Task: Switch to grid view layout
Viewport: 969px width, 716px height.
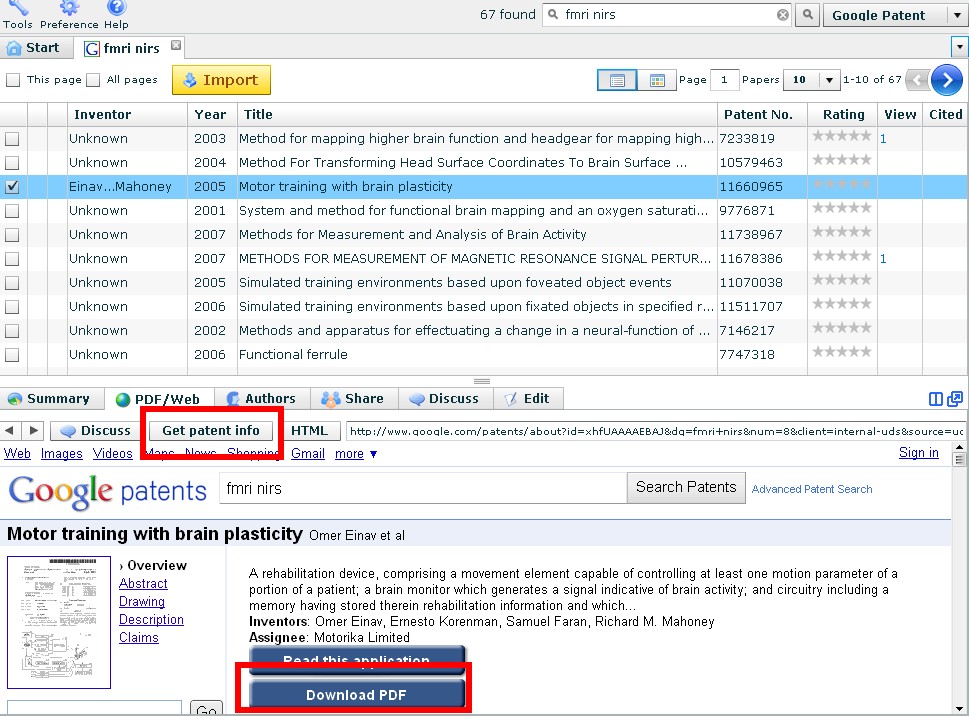Action: (656, 80)
